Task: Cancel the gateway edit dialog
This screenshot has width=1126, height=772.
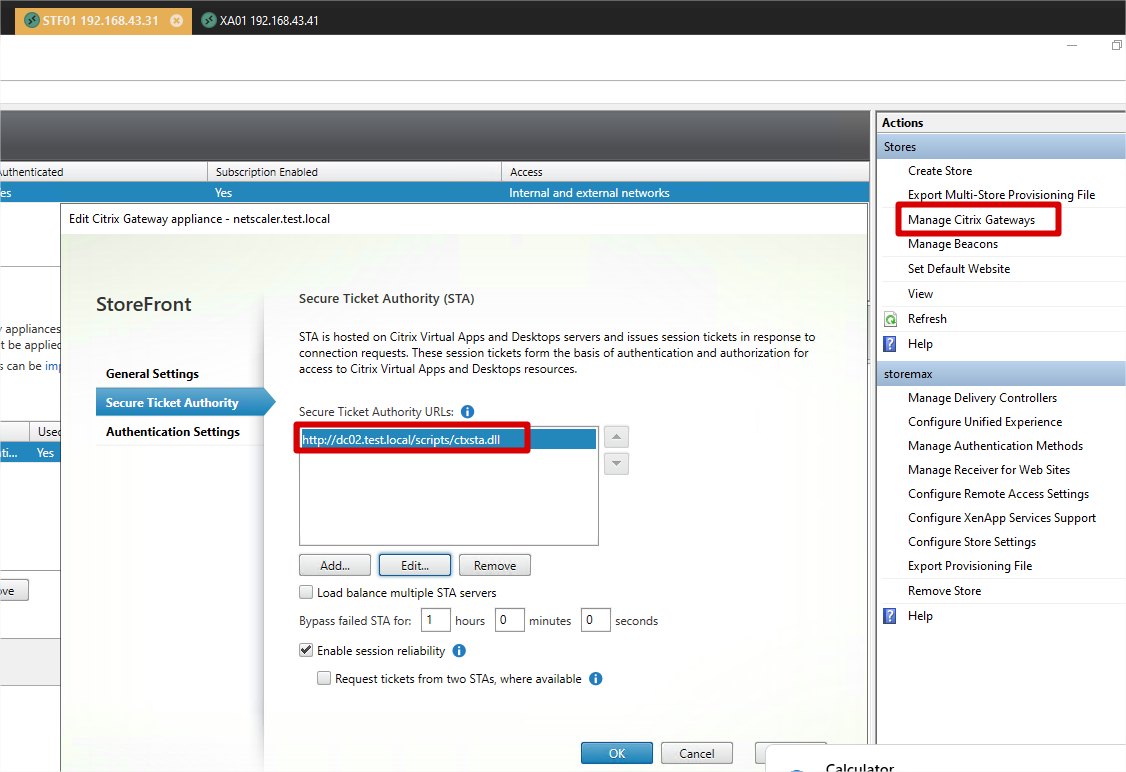Action: [x=697, y=753]
